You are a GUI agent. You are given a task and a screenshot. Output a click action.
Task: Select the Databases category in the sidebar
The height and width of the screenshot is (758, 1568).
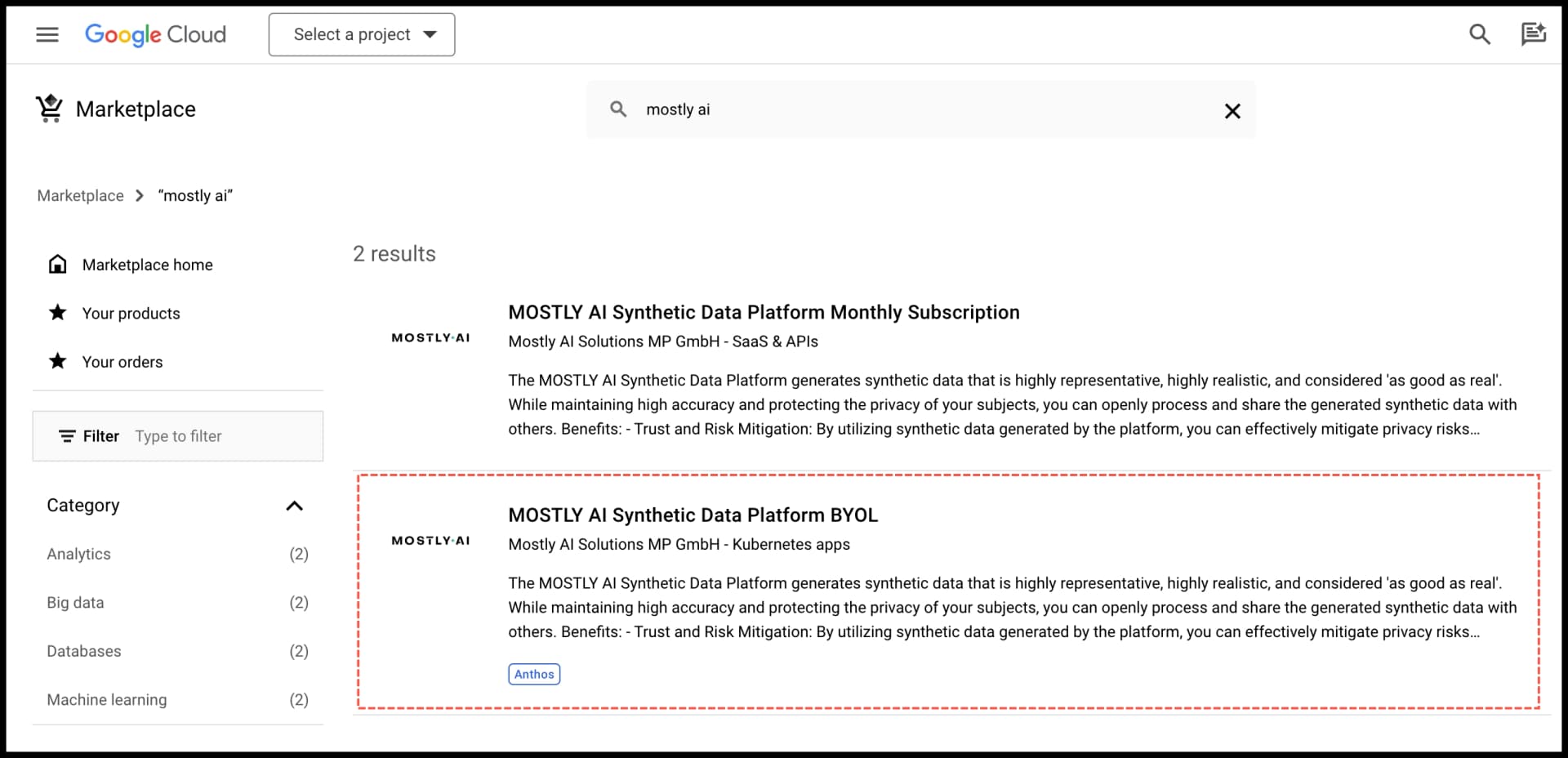(83, 651)
